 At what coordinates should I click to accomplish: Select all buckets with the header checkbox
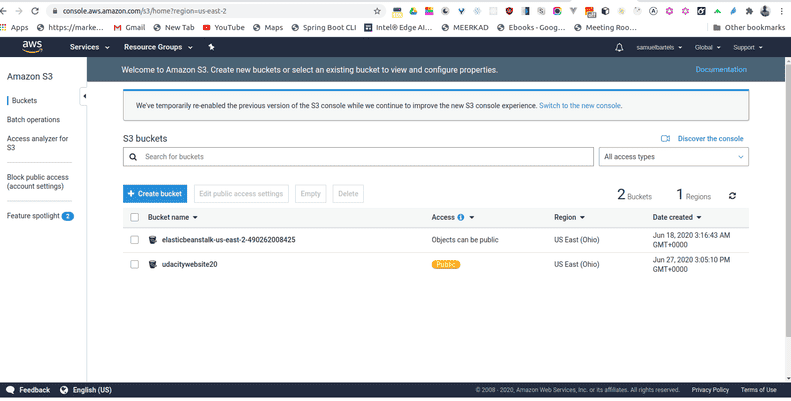(134, 217)
